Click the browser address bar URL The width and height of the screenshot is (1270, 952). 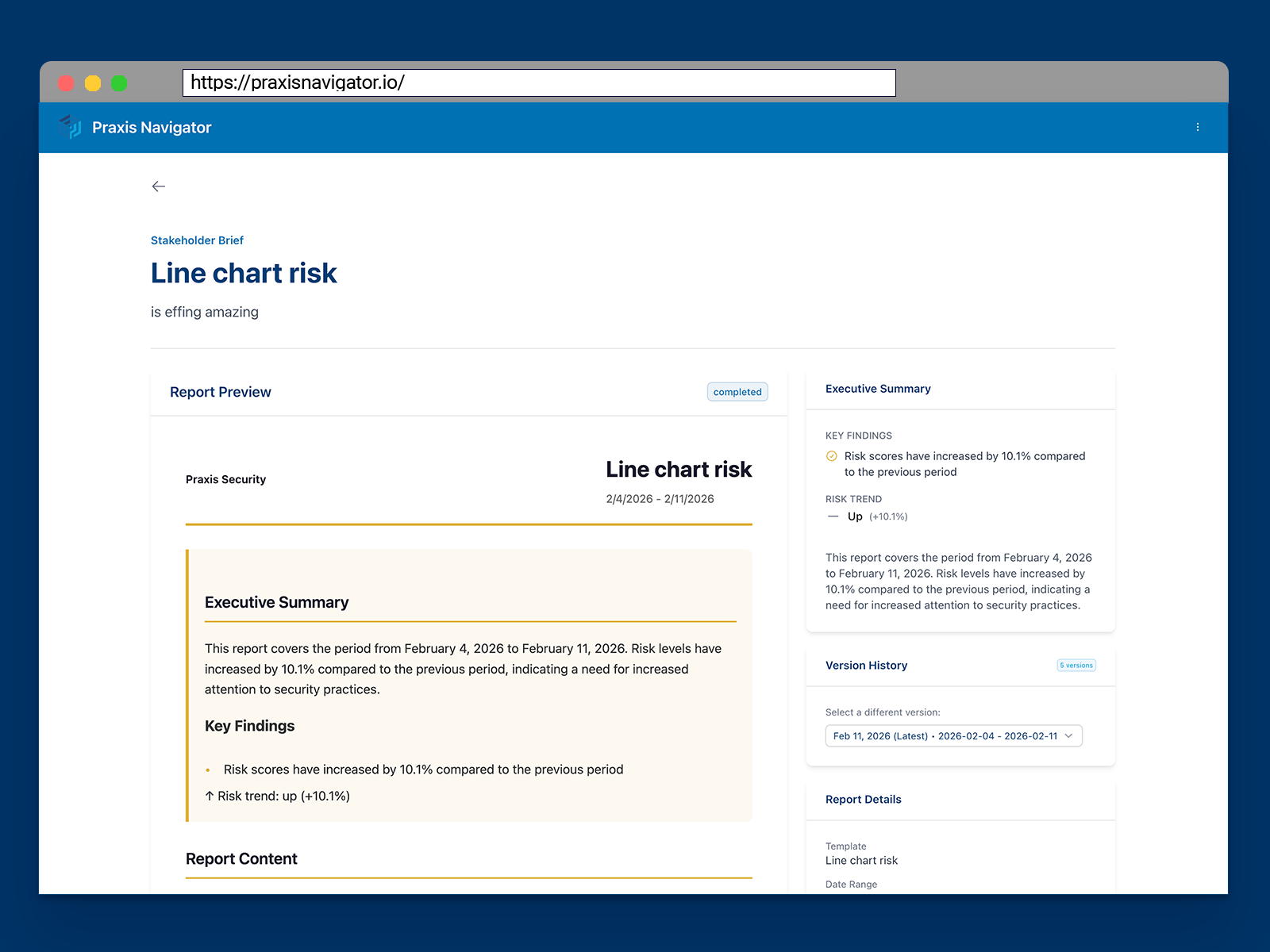297,82
